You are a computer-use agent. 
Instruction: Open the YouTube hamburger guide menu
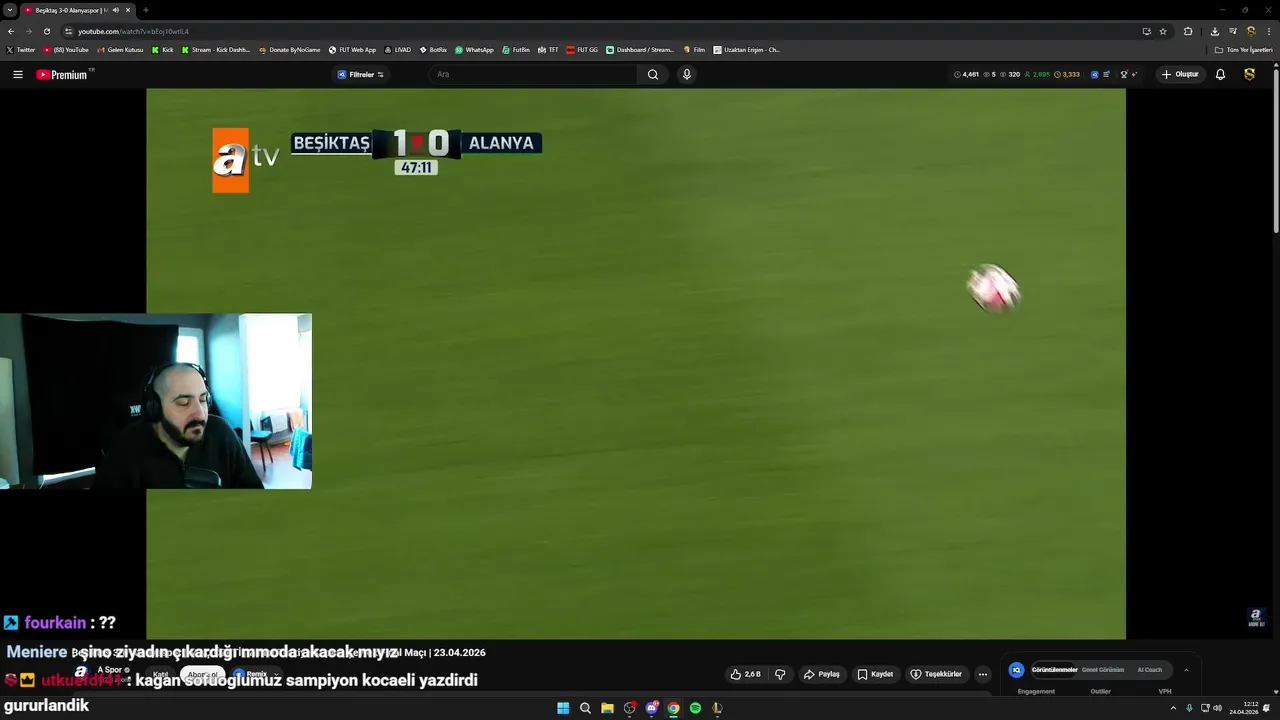(17, 74)
